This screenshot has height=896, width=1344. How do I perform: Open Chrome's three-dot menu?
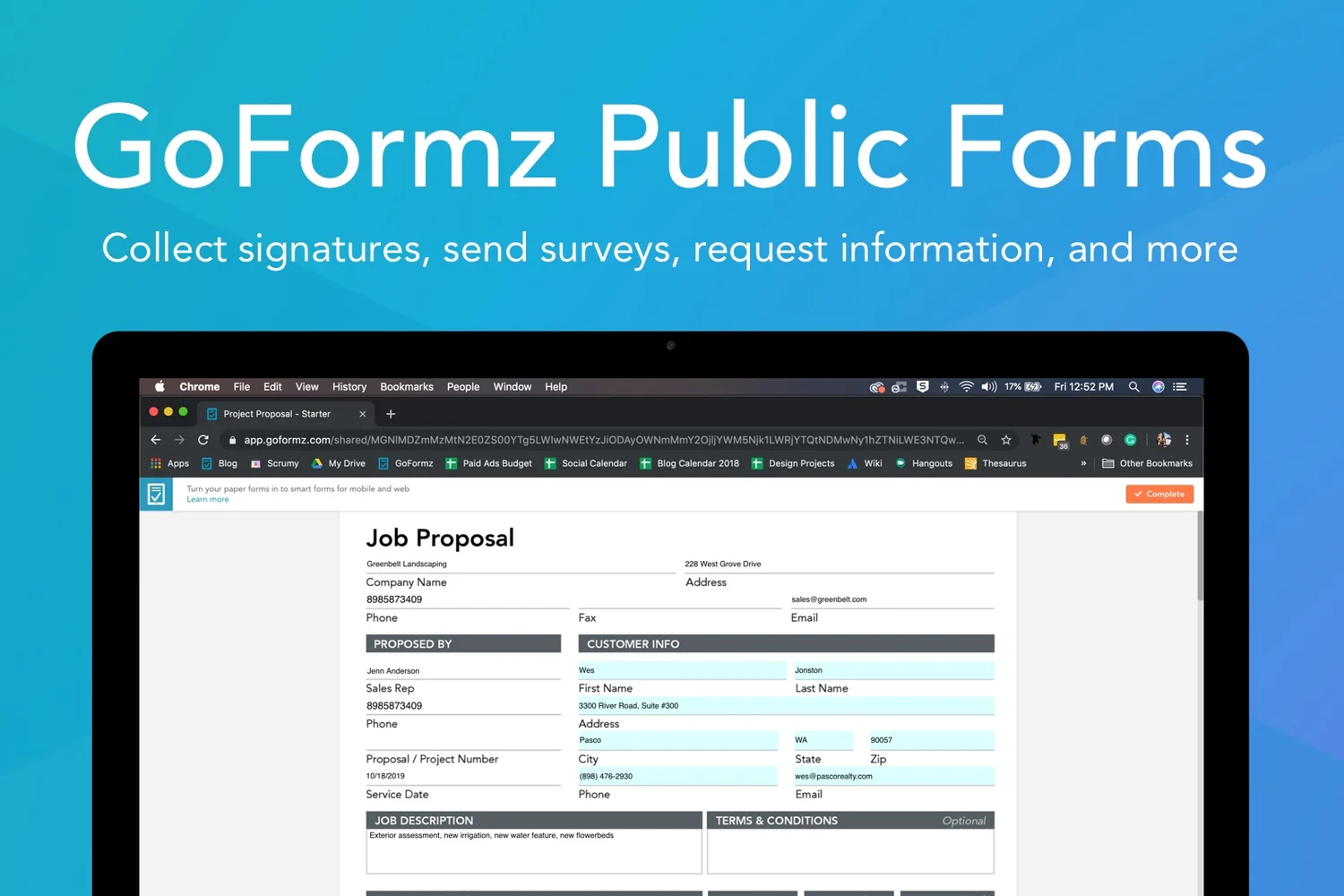(x=1187, y=440)
